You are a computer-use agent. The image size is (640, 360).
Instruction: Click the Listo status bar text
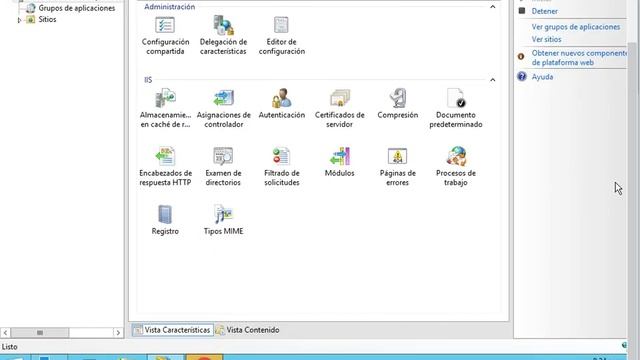[10, 347]
